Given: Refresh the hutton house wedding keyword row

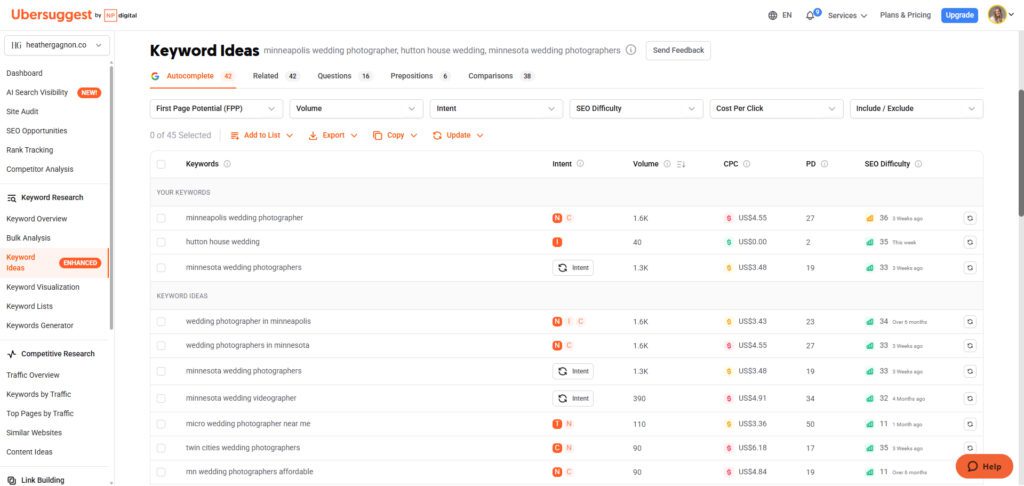Looking at the screenshot, I should pos(970,242).
